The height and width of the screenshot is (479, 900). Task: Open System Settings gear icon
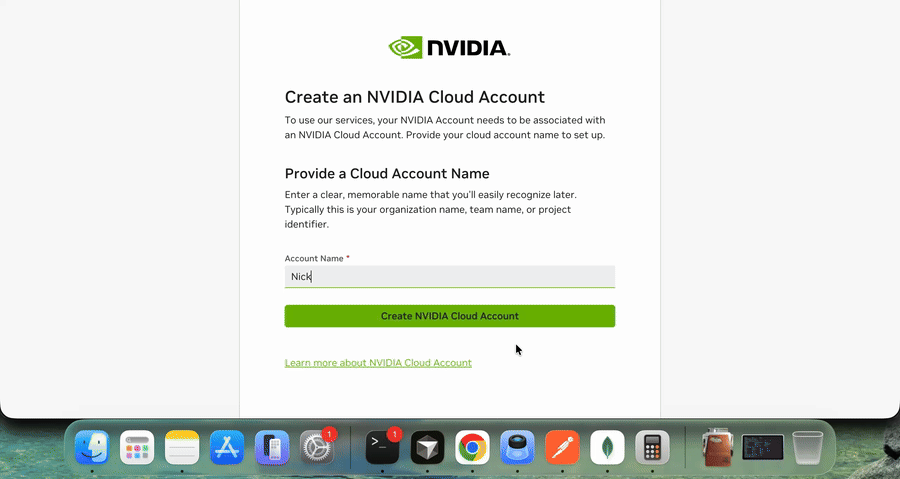pyautogui.click(x=317, y=447)
